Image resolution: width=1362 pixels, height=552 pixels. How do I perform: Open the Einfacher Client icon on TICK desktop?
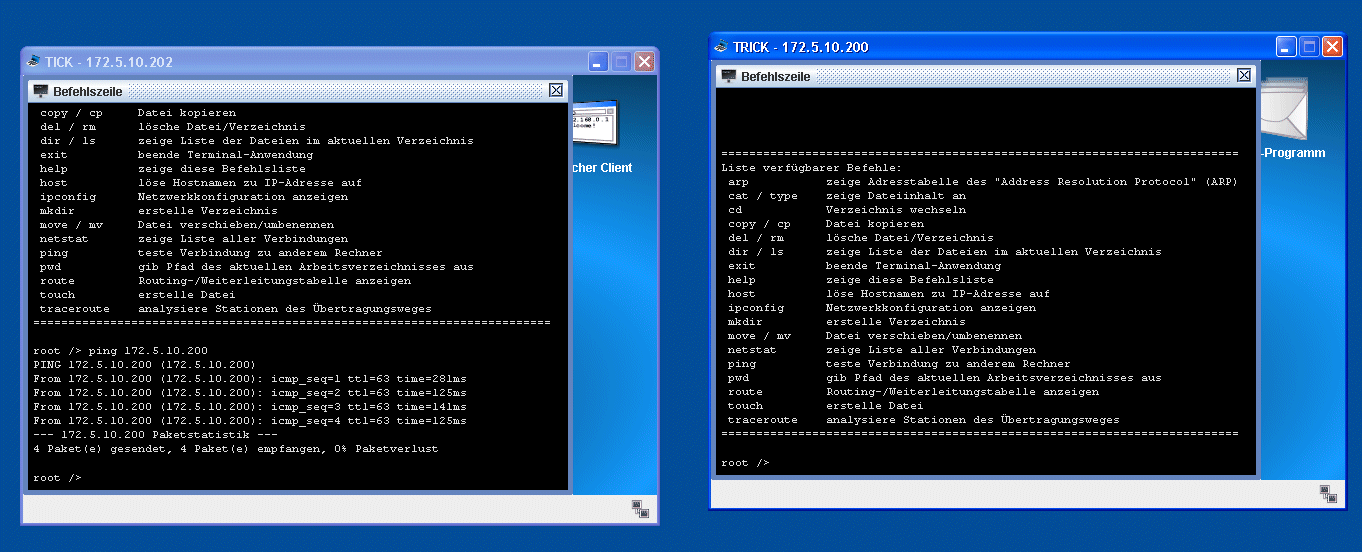click(595, 125)
